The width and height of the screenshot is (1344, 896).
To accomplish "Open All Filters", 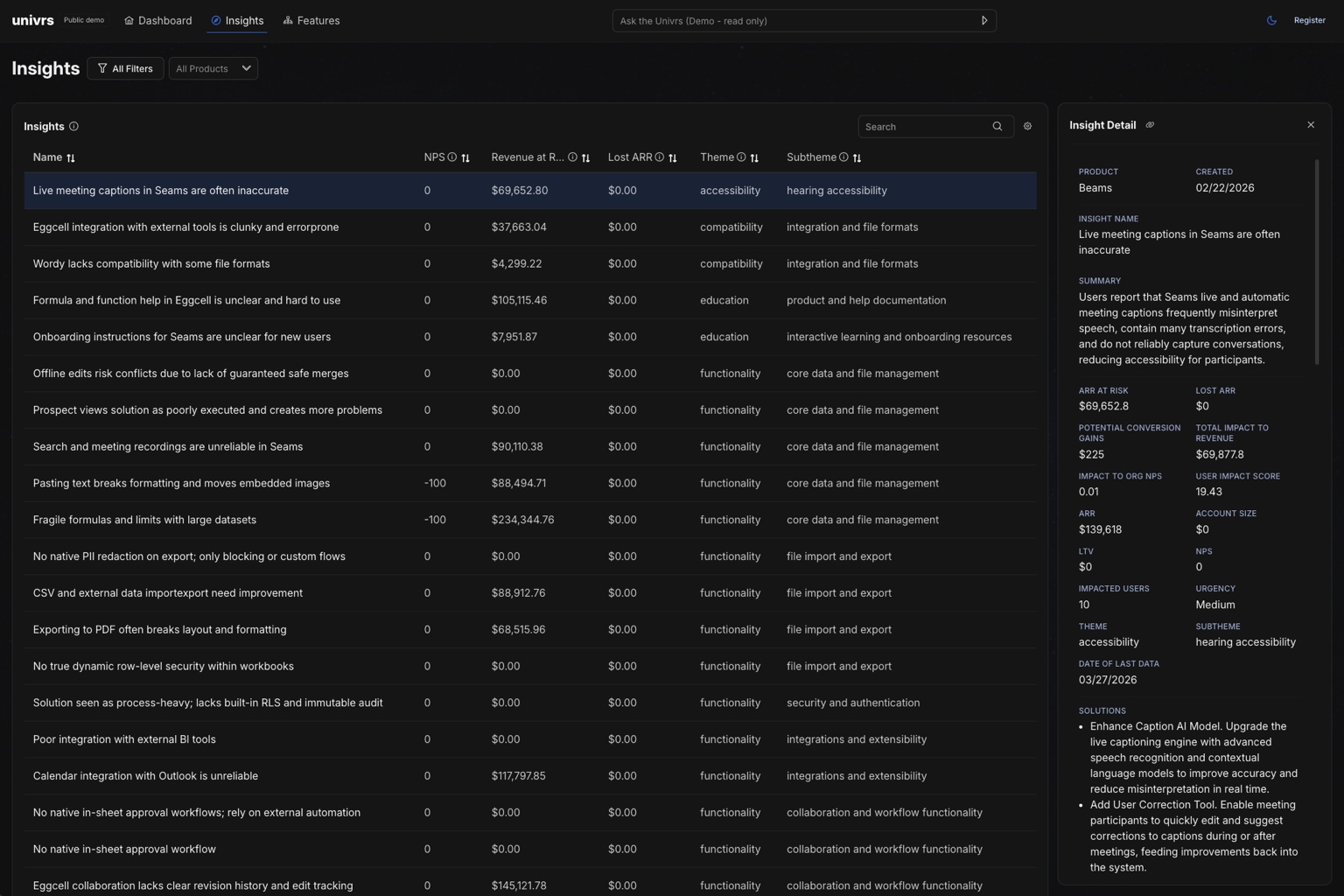I will 125,68.
